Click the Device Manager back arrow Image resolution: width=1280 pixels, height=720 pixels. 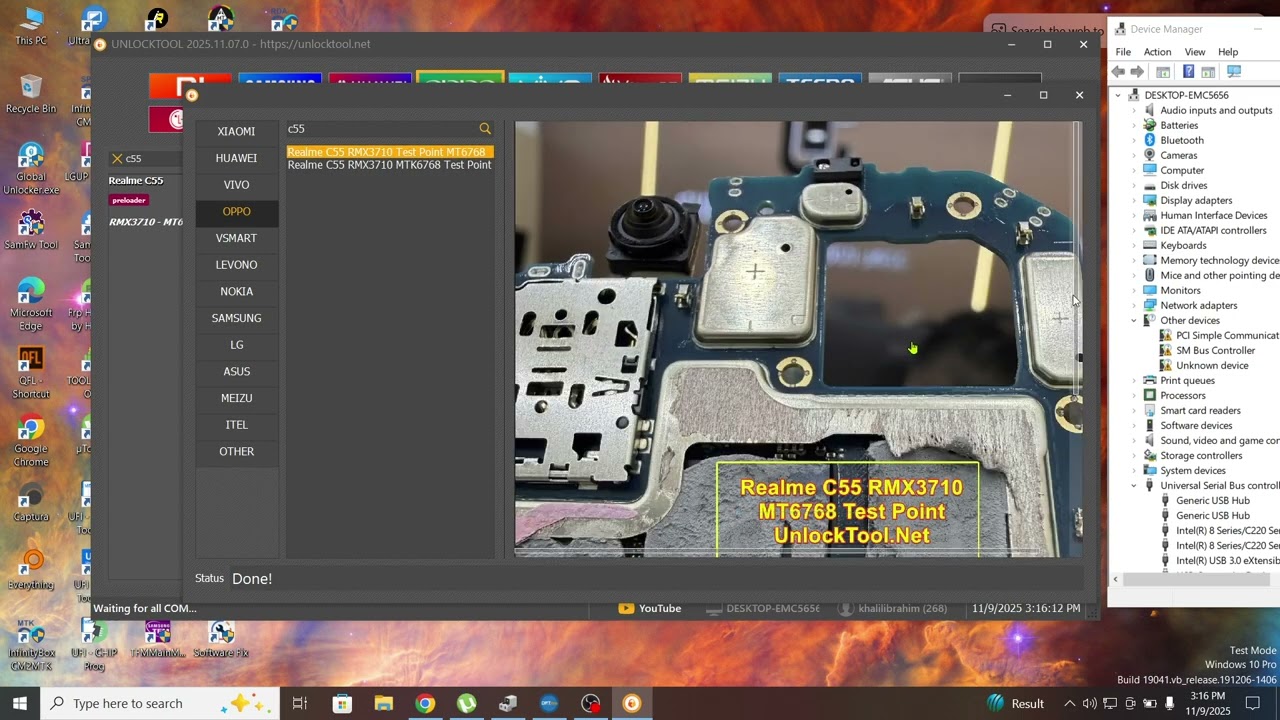click(x=1119, y=72)
